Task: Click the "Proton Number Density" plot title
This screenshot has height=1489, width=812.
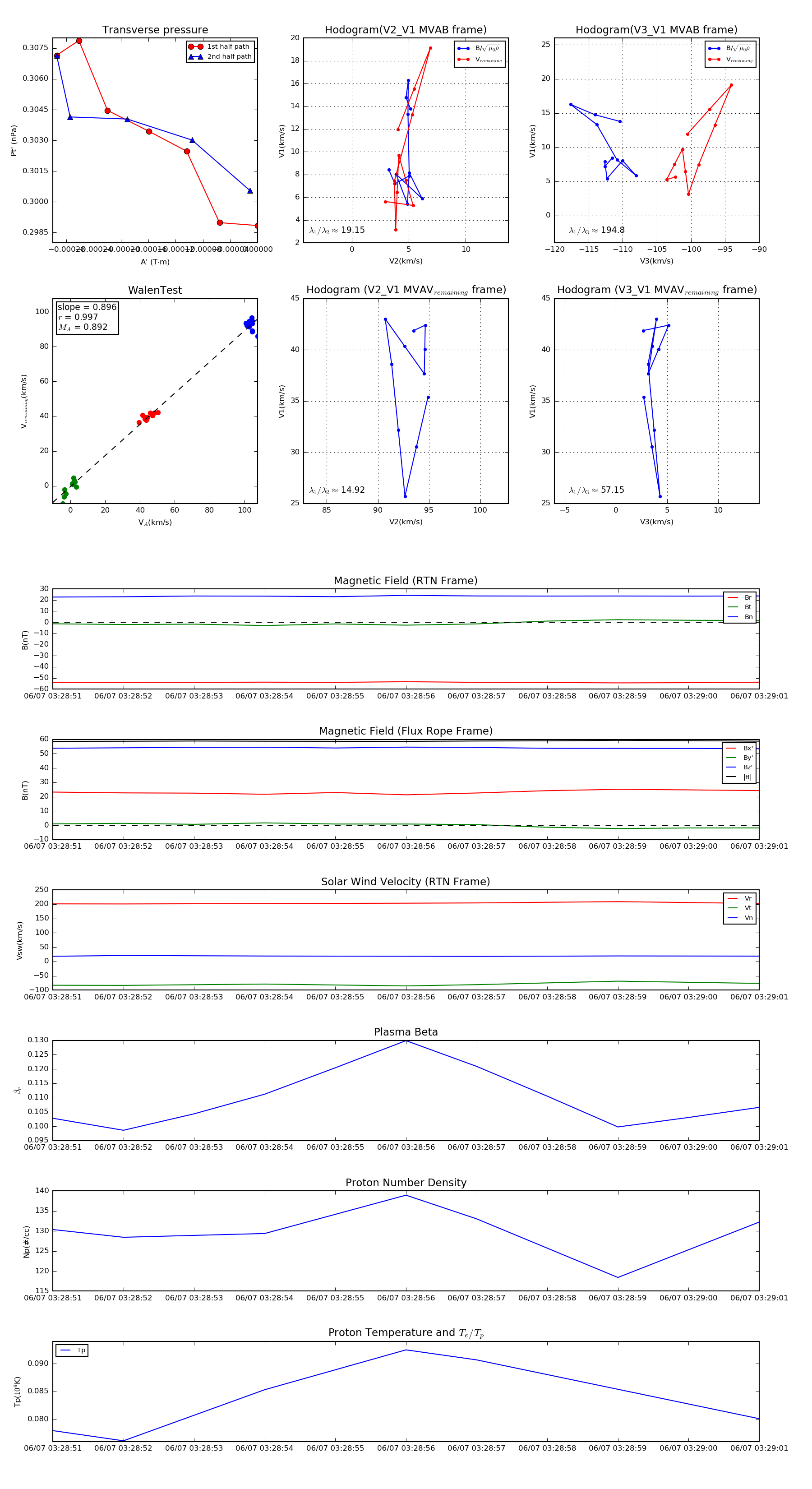Action: [406, 1183]
